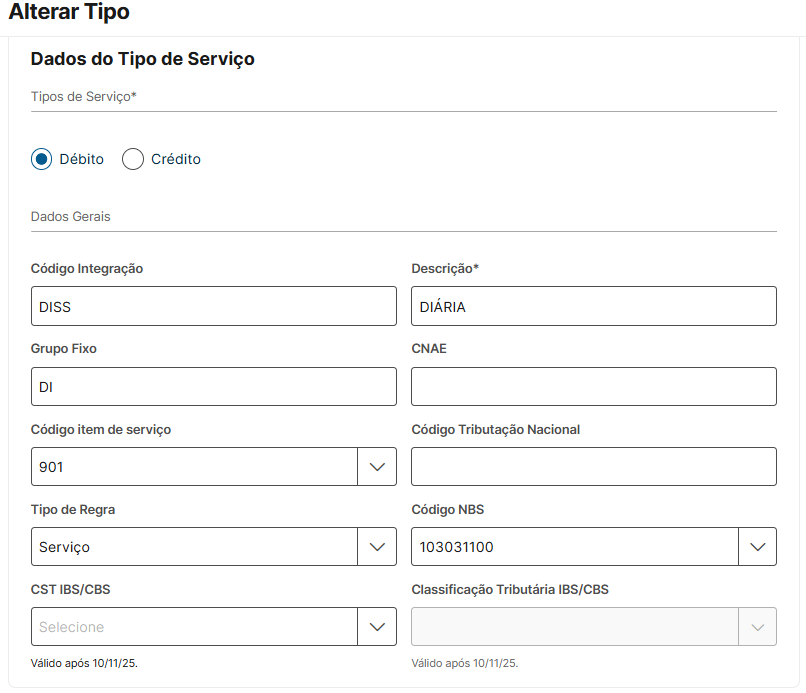This screenshot has height=693, width=806.
Task: Click the Grupo Fixo field containing DI
Action: (213, 387)
